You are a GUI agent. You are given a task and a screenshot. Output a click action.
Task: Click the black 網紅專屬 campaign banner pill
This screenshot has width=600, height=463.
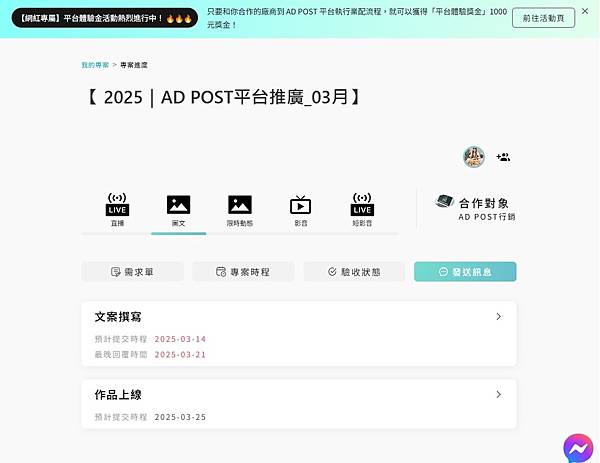click(105, 18)
